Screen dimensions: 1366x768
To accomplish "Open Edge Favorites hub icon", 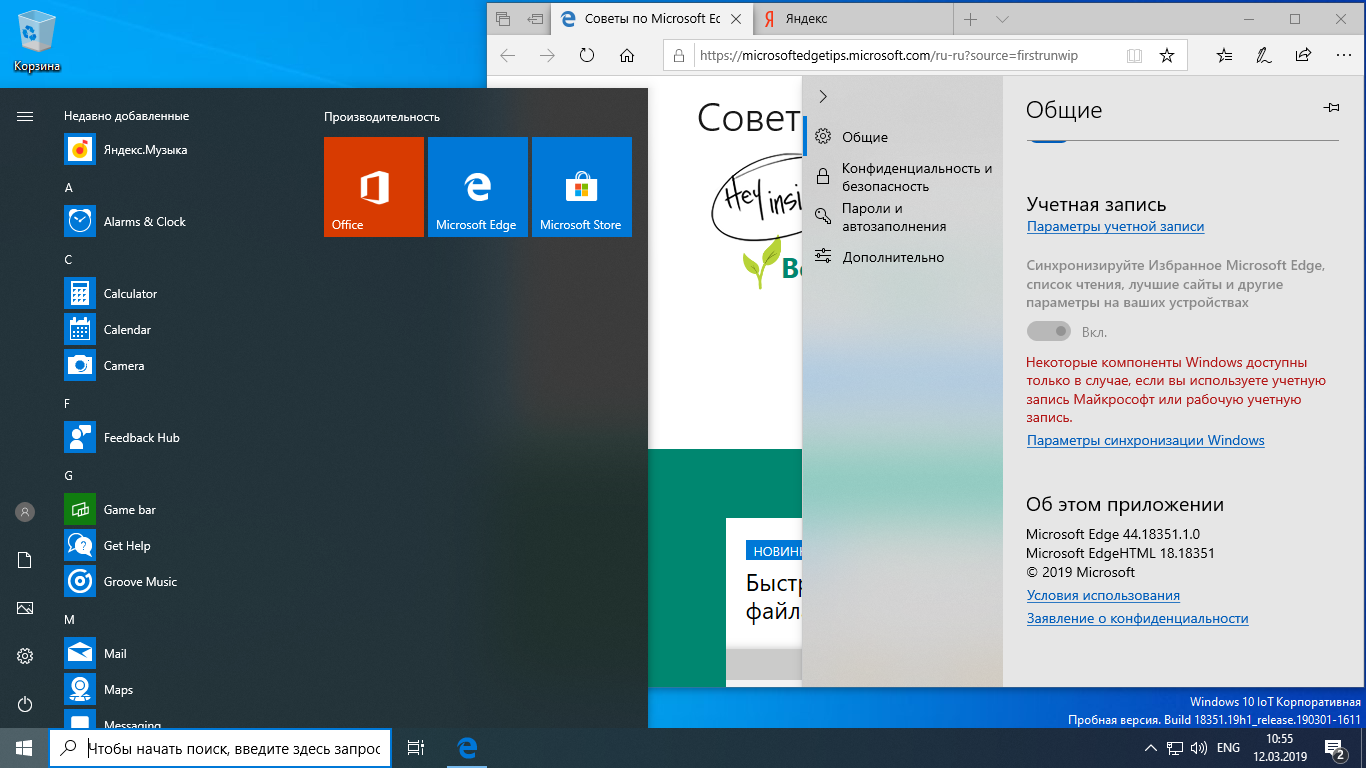I will (1224, 56).
